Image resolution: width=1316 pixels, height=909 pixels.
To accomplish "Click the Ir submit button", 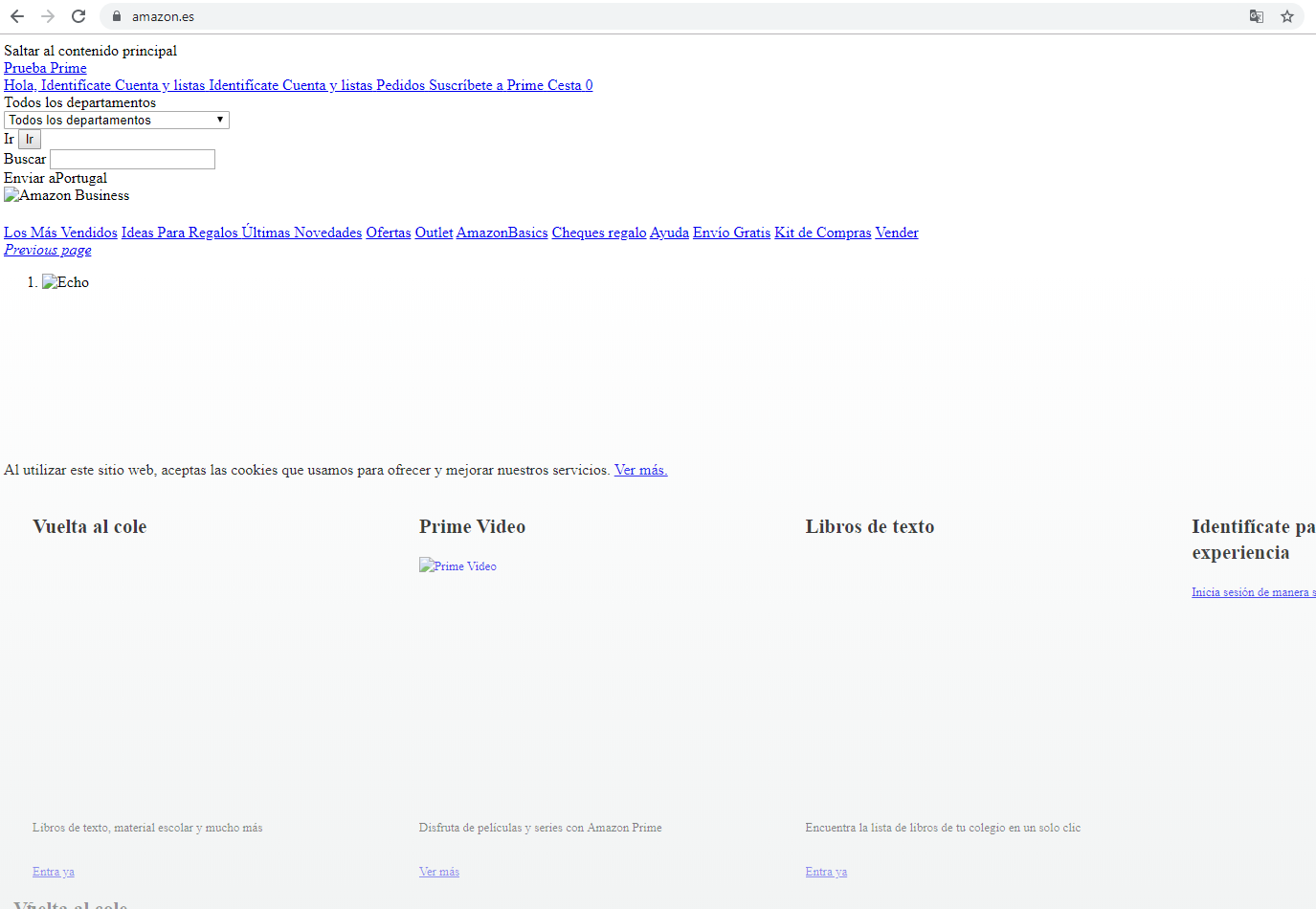I will click(x=30, y=140).
